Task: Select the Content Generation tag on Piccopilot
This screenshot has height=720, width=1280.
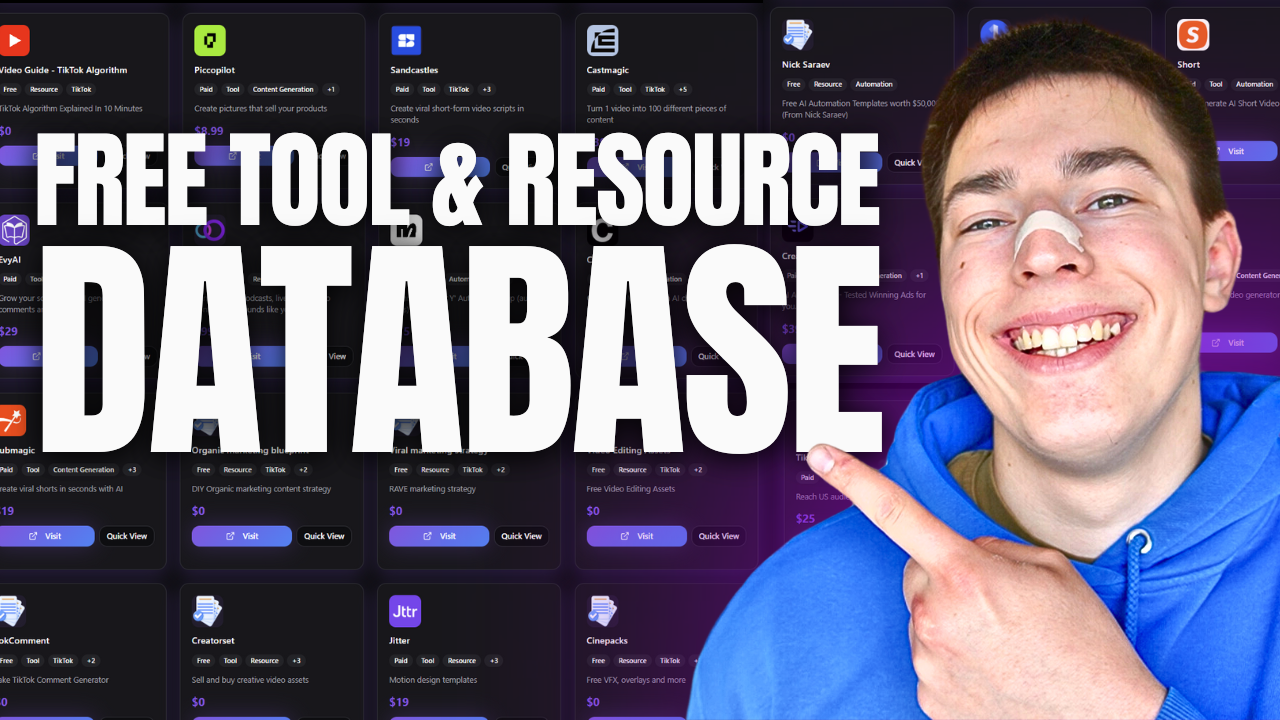Action: (282, 89)
